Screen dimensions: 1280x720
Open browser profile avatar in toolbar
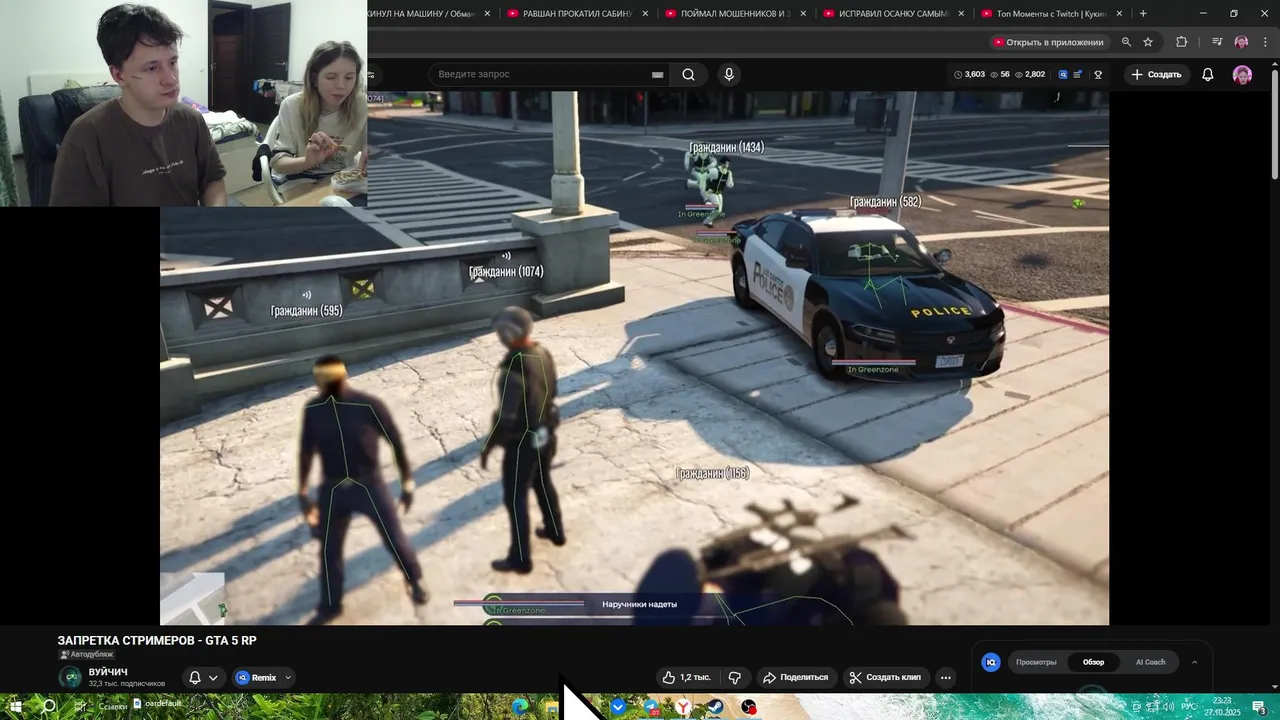(1241, 42)
